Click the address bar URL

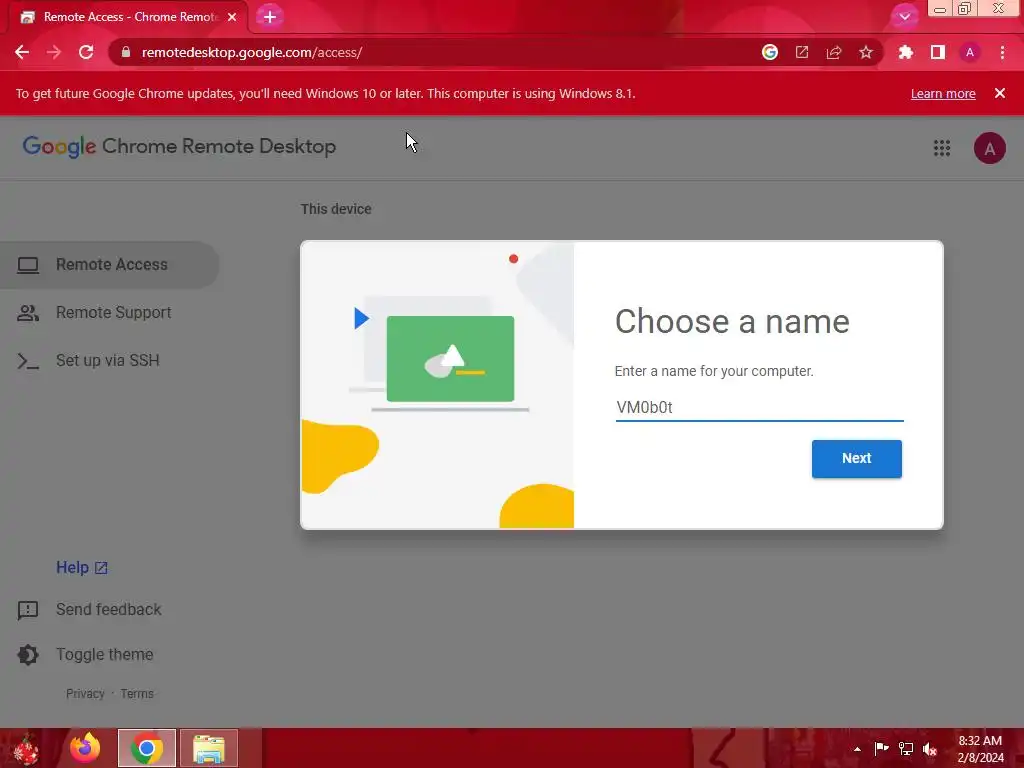(252, 52)
